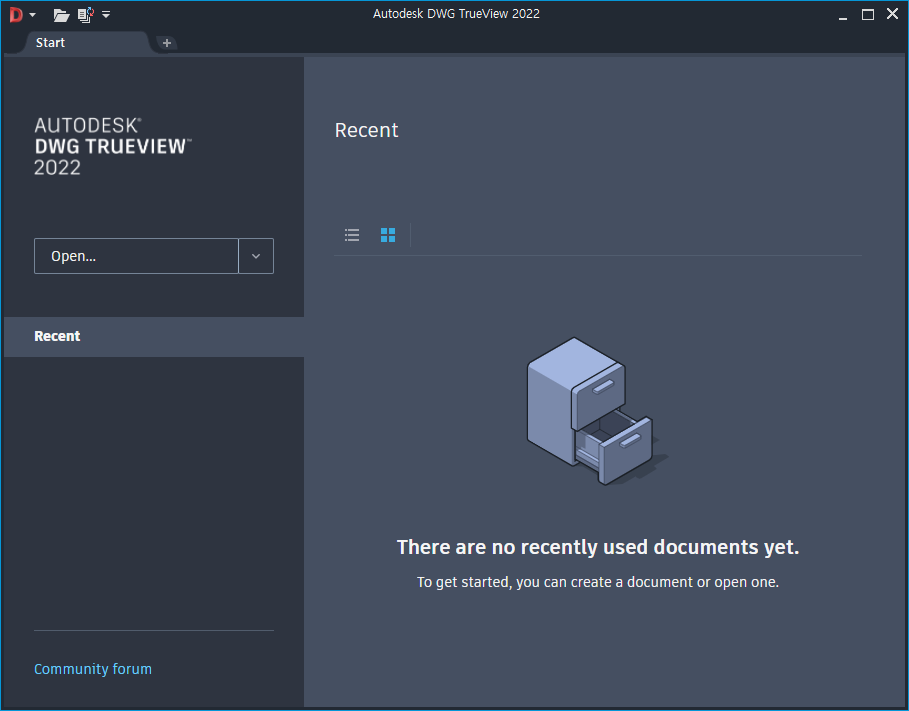Switch recent documents to grid view
This screenshot has height=711, width=909.
[x=388, y=235]
